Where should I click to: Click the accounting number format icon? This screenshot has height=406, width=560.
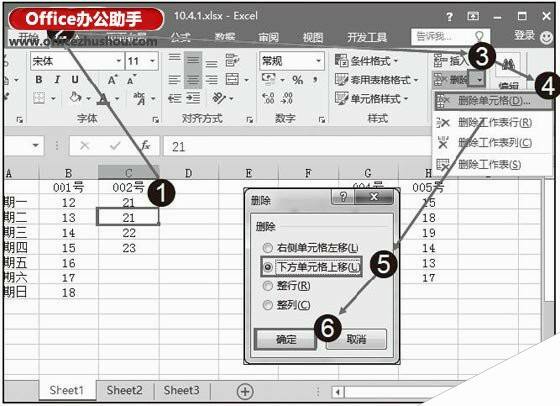click(268, 79)
